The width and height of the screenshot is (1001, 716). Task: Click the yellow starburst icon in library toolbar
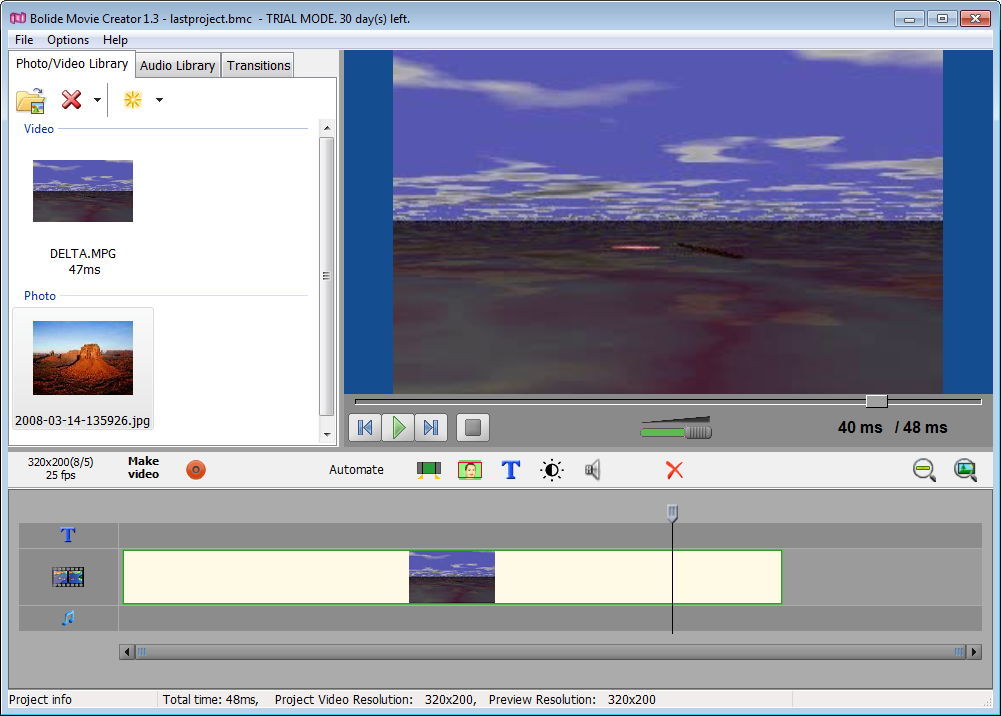click(133, 100)
